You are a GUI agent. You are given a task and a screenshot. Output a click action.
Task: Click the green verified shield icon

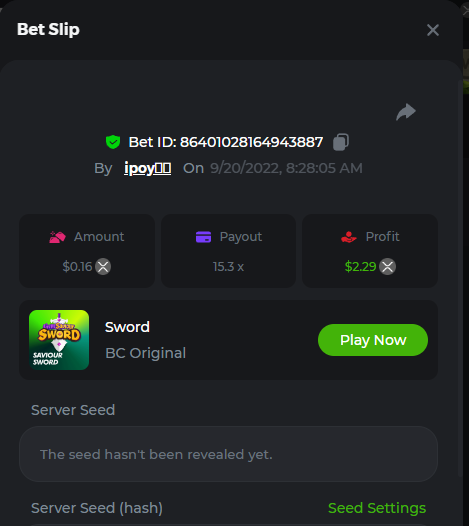(x=113, y=142)
